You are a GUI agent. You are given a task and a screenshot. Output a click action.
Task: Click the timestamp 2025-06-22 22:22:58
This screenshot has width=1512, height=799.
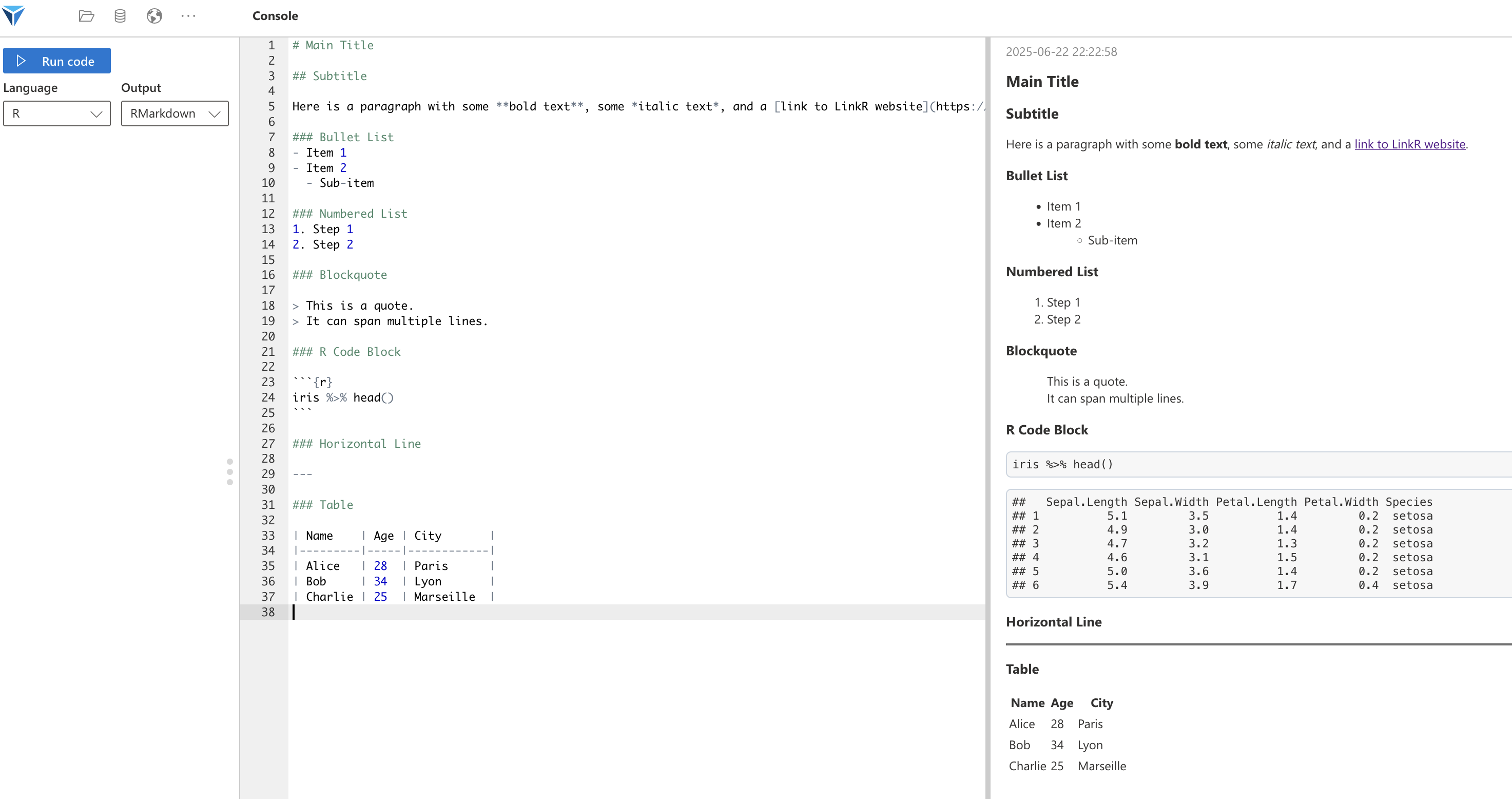pyautogui.click(x=1061, y=52)
